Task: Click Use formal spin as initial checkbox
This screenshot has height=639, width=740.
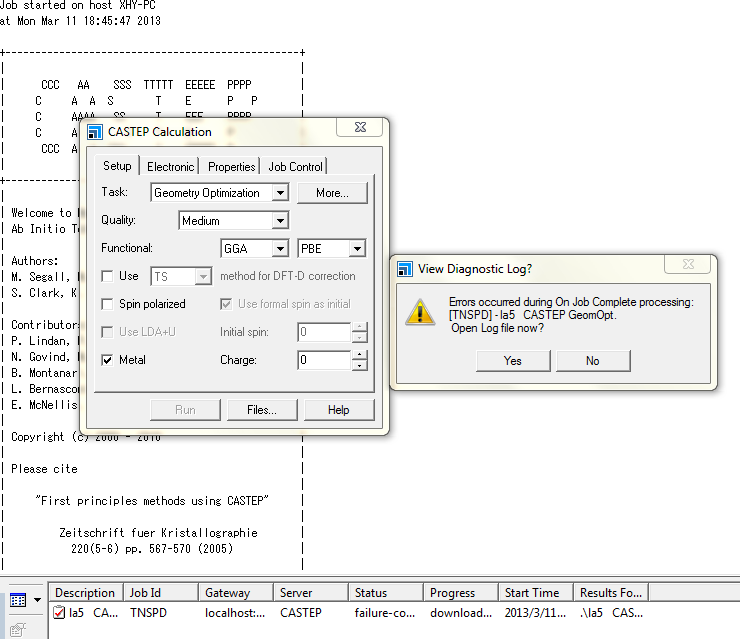Action: [226, 304]
